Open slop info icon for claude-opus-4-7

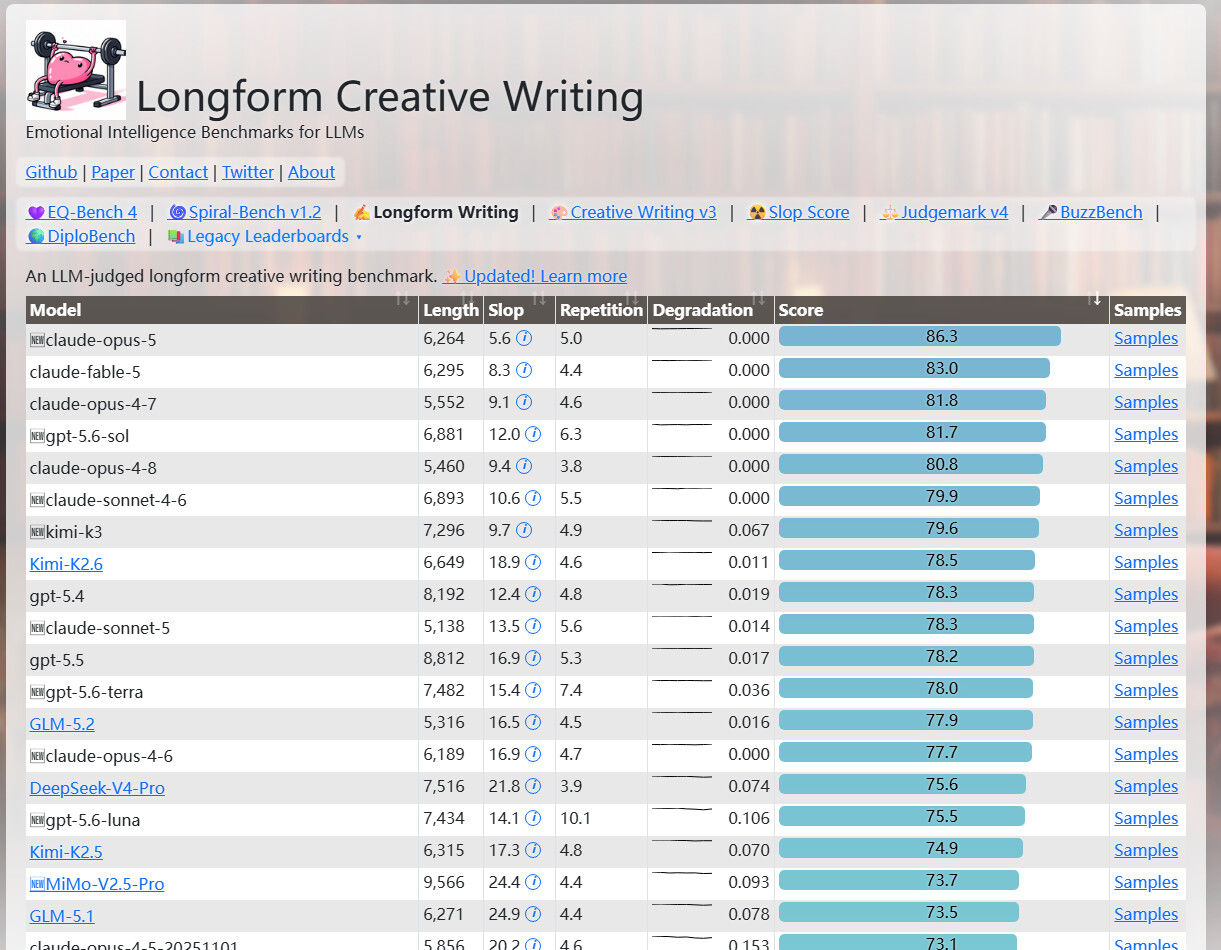click(x=524, y=402)
